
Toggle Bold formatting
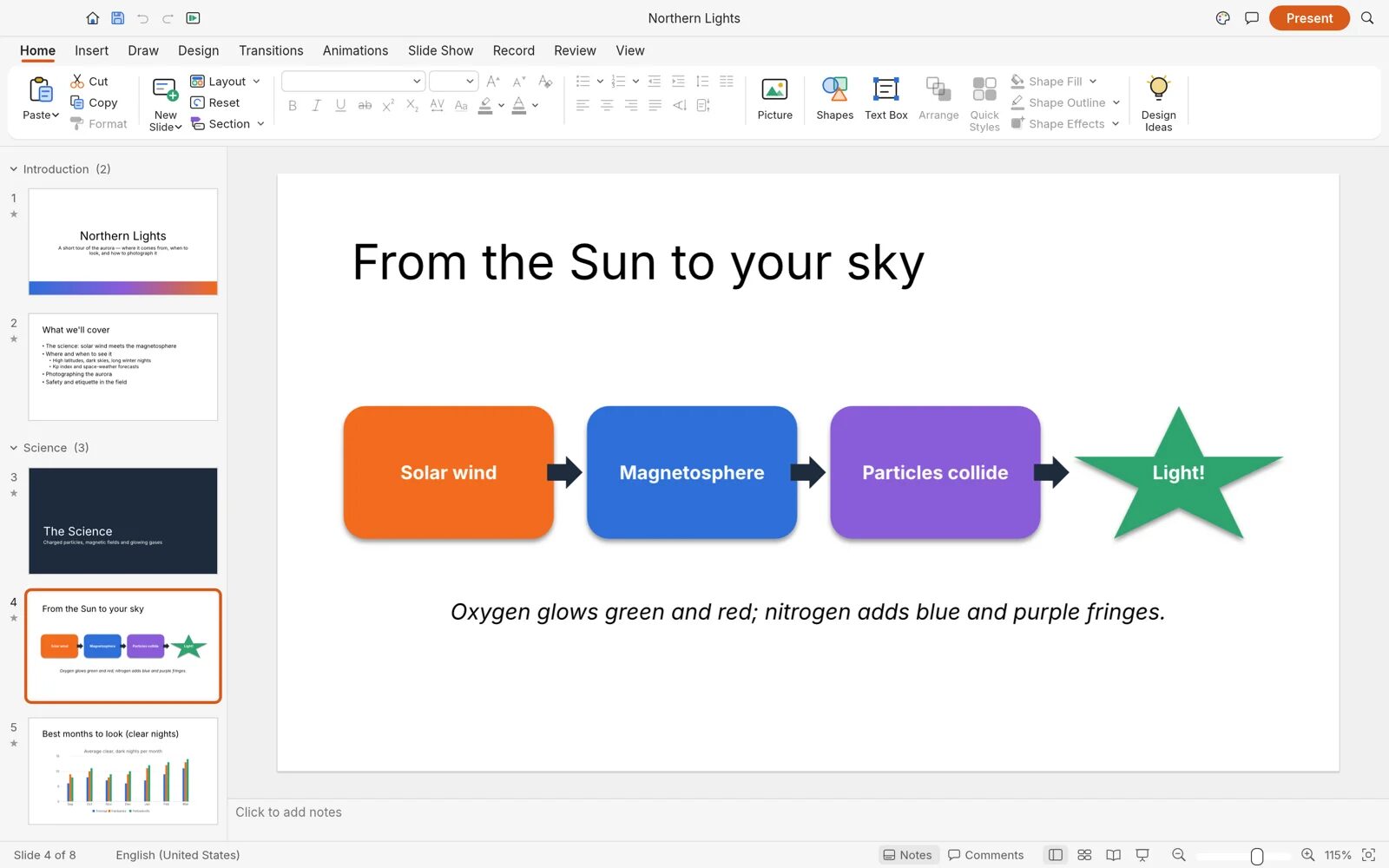tap(293, 106)
